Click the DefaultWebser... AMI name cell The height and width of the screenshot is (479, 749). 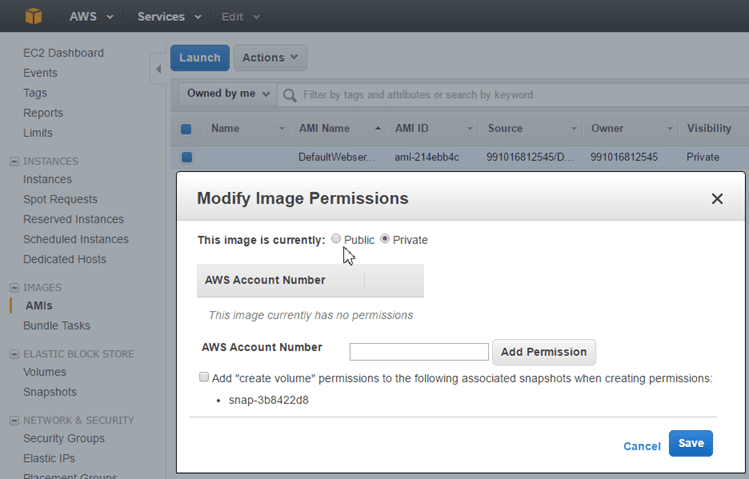pos(337,157)
